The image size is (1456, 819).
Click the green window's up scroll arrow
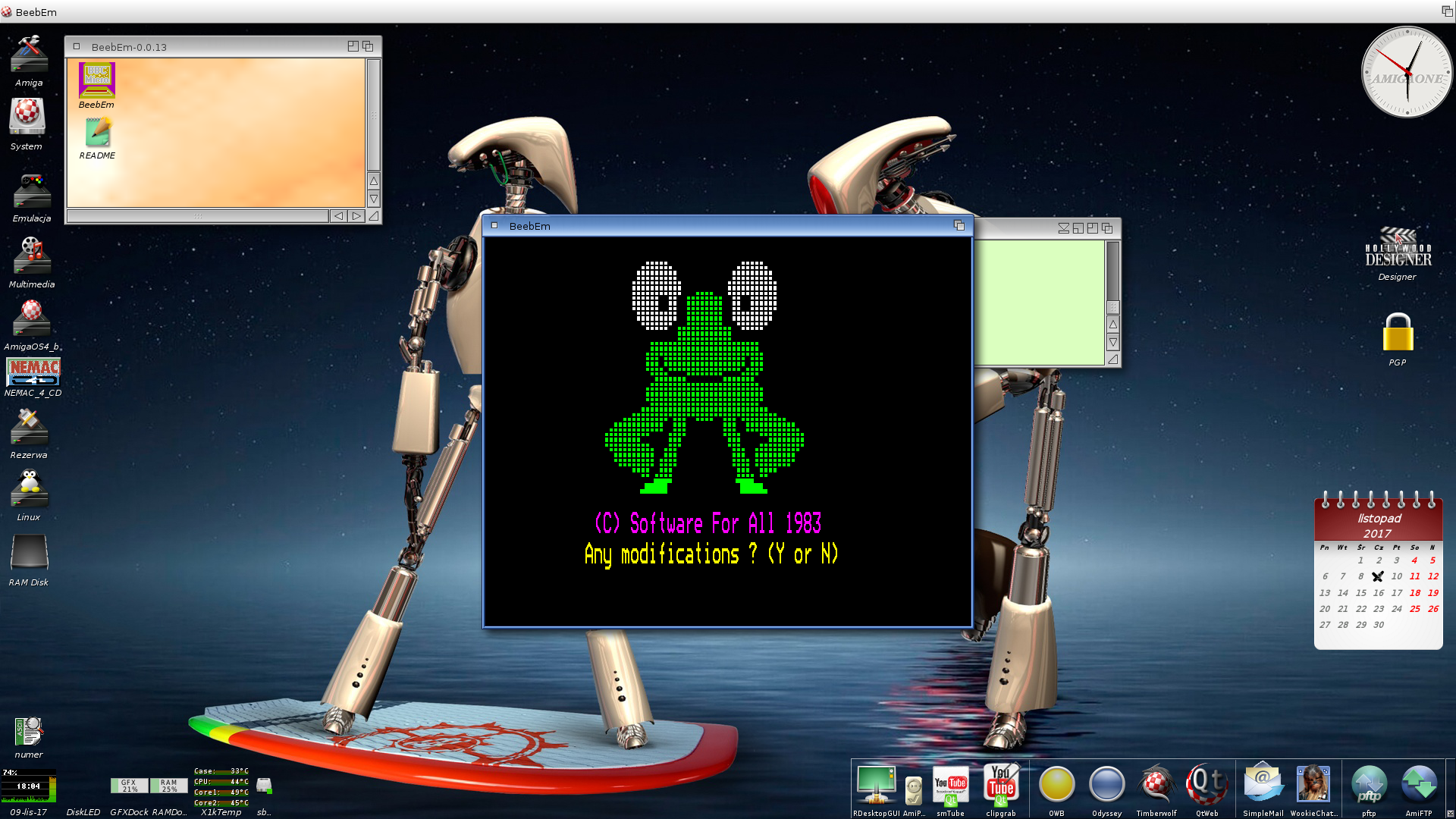1113,325
